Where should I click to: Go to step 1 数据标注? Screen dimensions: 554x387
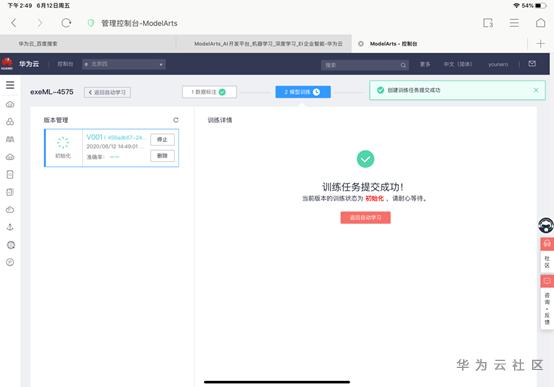(209, 92)
